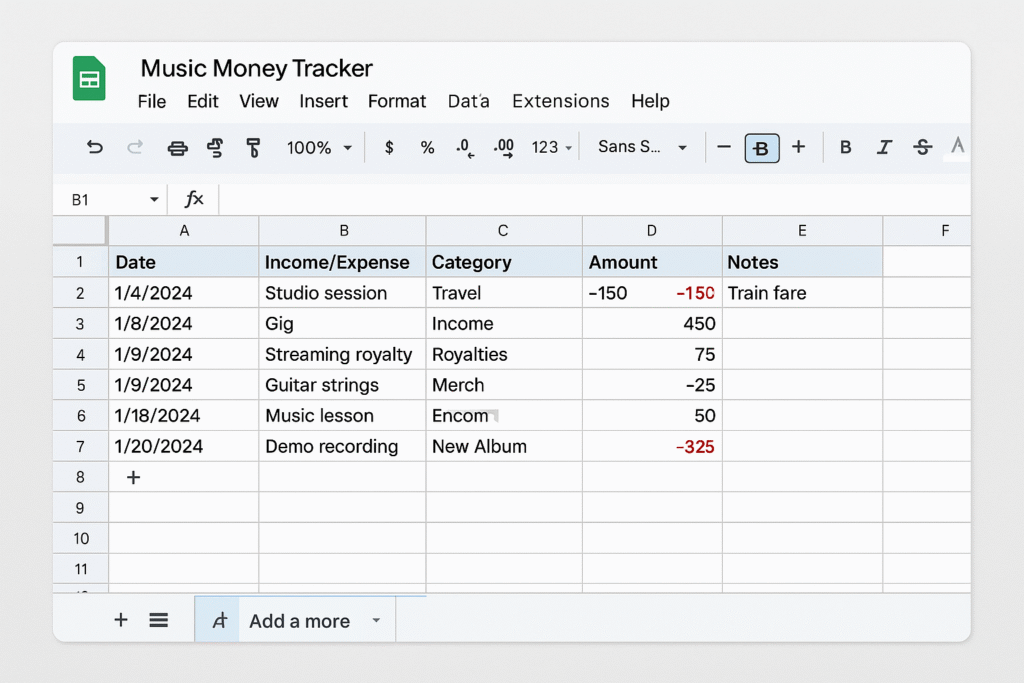Toggle italic formatting
The width and height of the screenshot is (1024, 683).
click(x=883, y=148)
